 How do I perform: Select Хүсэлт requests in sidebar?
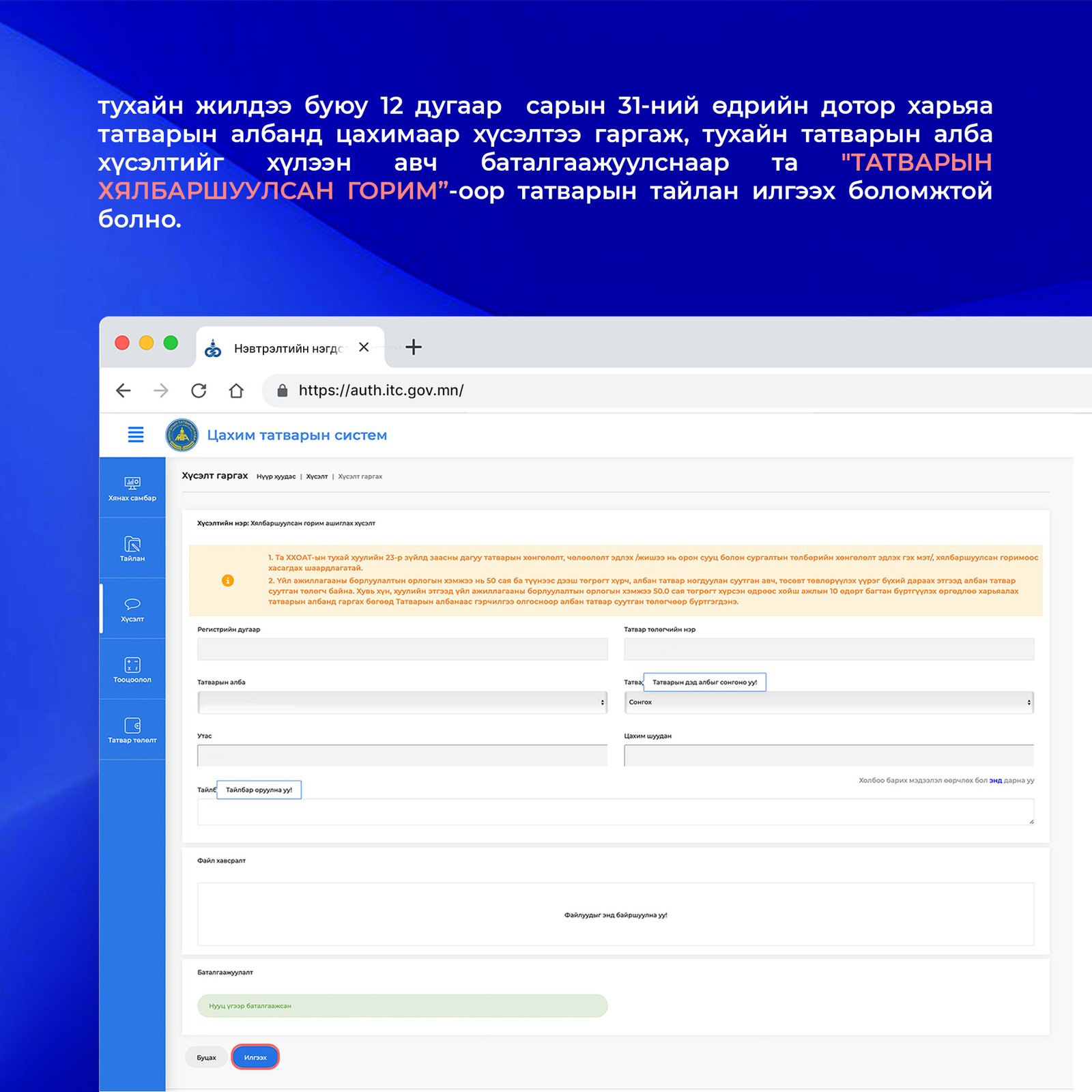(x=132, y=609)
